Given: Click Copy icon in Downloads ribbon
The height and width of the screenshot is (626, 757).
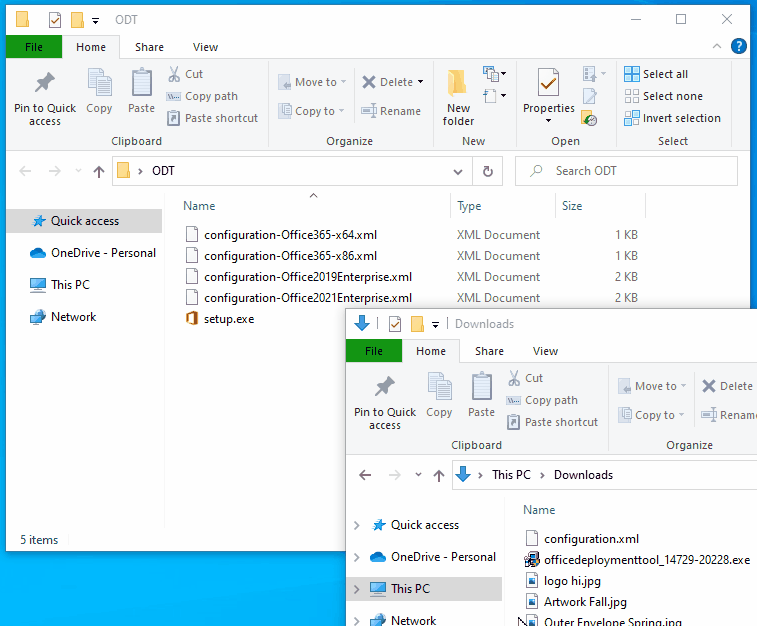Looking at the screenshot, I should (x=439, y=396).
